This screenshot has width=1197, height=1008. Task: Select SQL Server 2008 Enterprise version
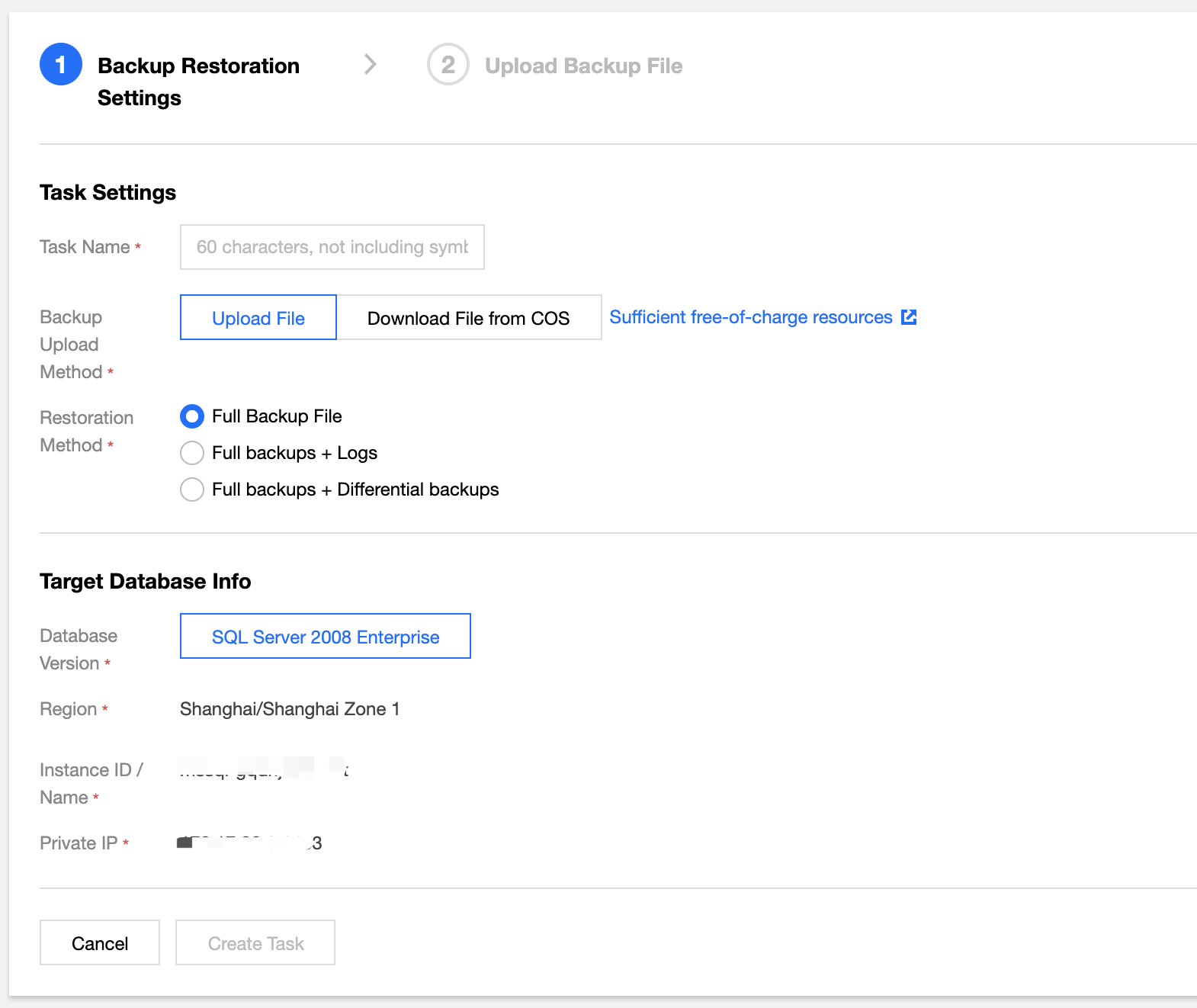(x=326, y=637)
